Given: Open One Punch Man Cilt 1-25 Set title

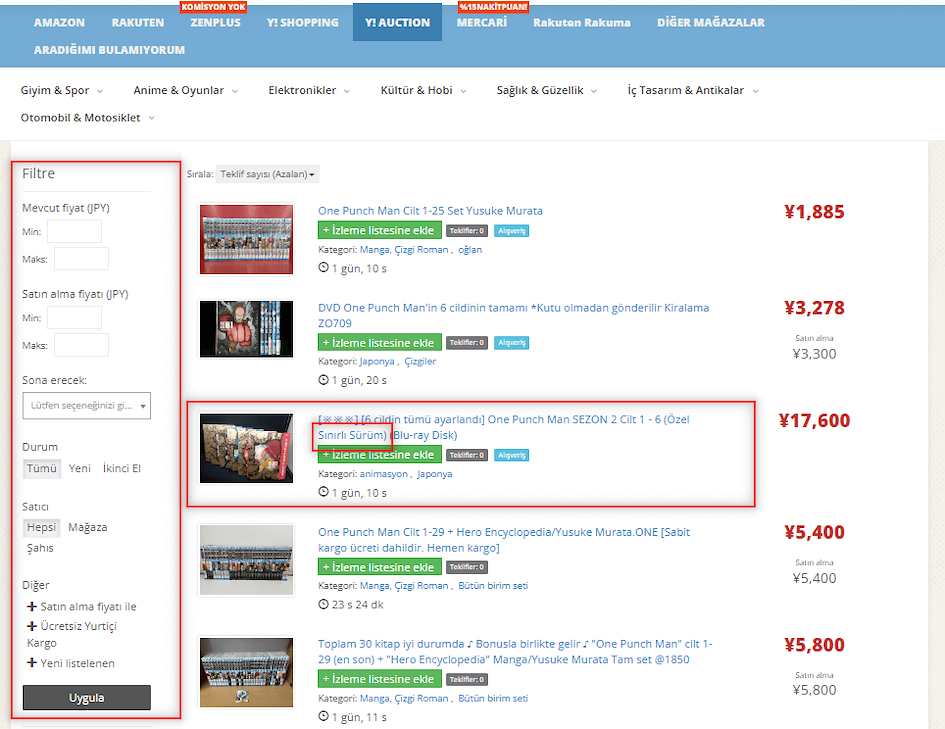Looking at the screenshot, I should (x=430, y=211).
